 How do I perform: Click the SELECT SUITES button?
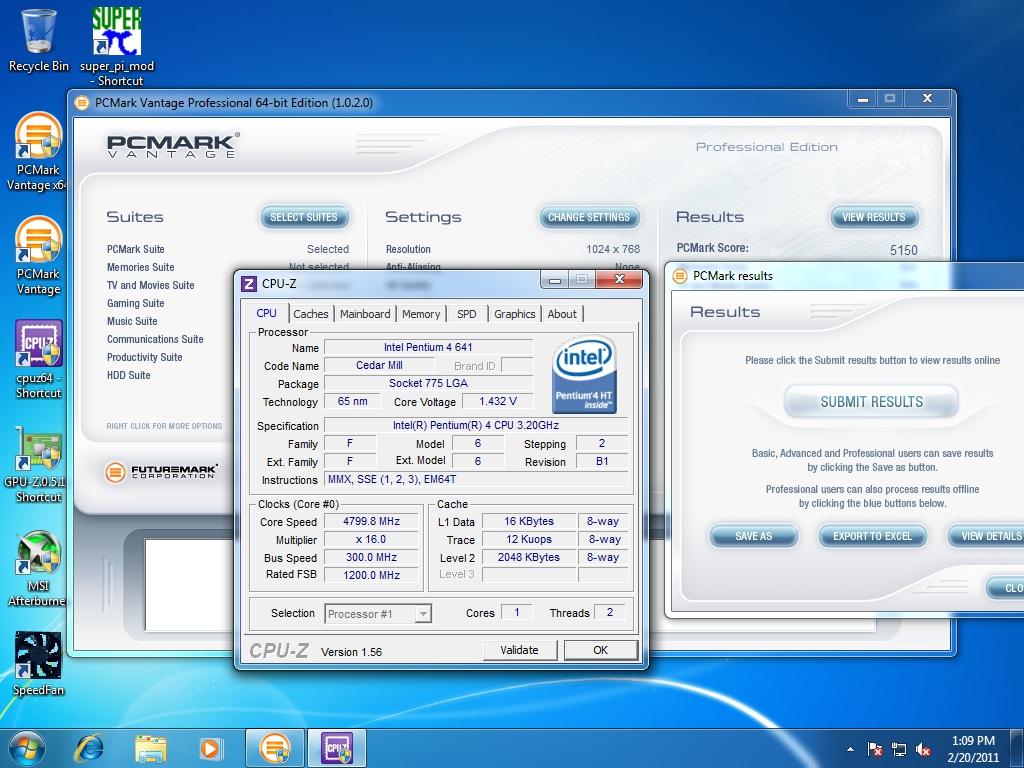304,217
